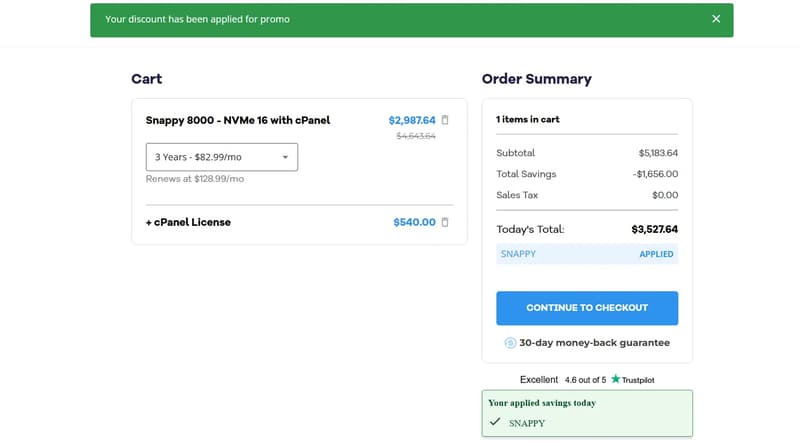Click the Renews at $128.99/mo note
Image resolution: width=800 pixels, height=446 pixels.
[x=195, y=179]
